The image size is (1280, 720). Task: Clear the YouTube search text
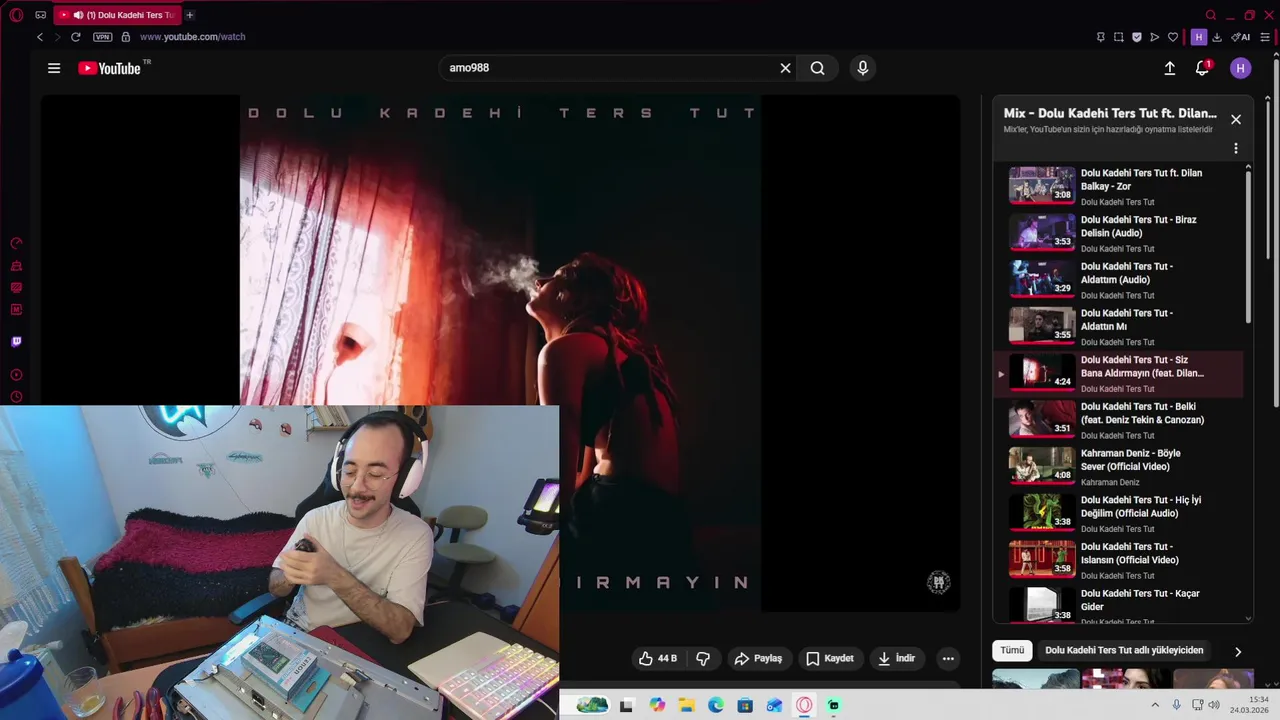pos(785,68)
